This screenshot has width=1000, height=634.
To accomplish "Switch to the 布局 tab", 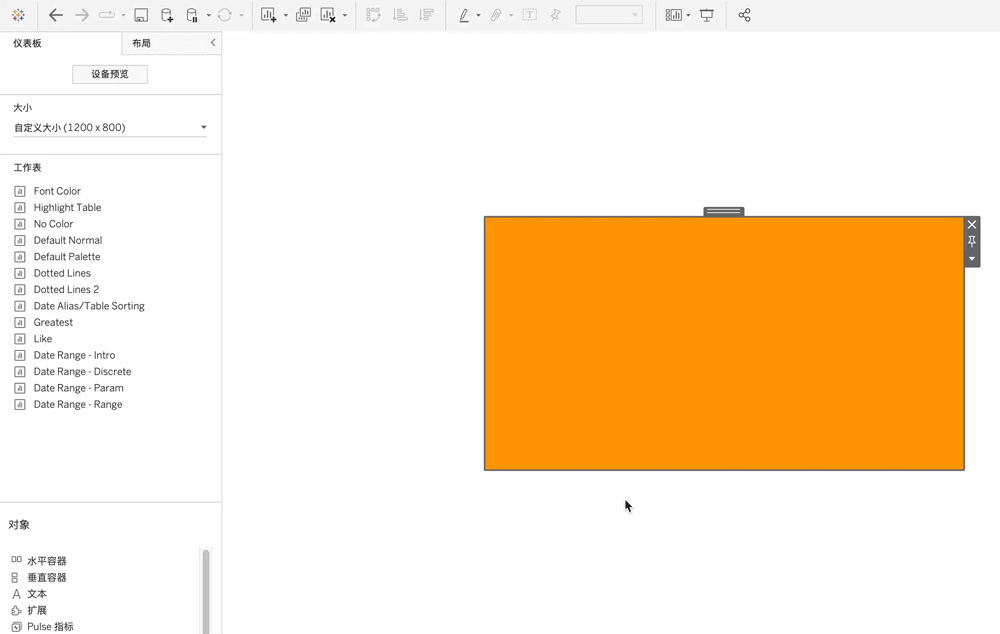I will point(142,44).
